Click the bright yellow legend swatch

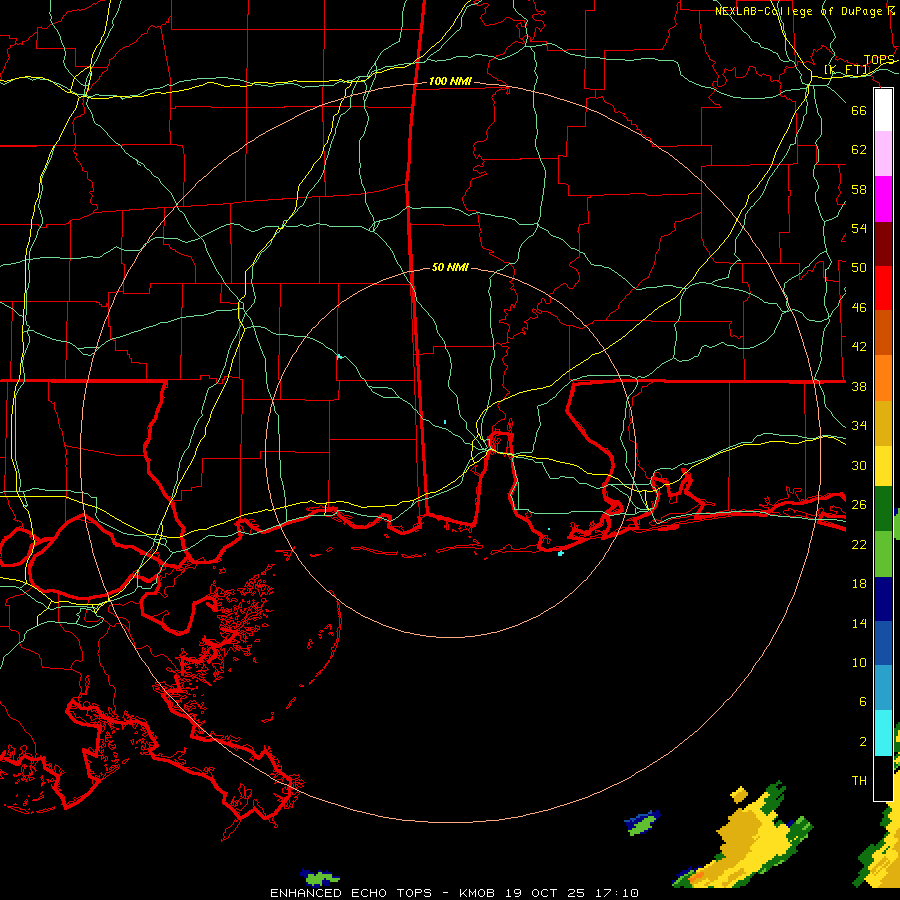(883, 465)
